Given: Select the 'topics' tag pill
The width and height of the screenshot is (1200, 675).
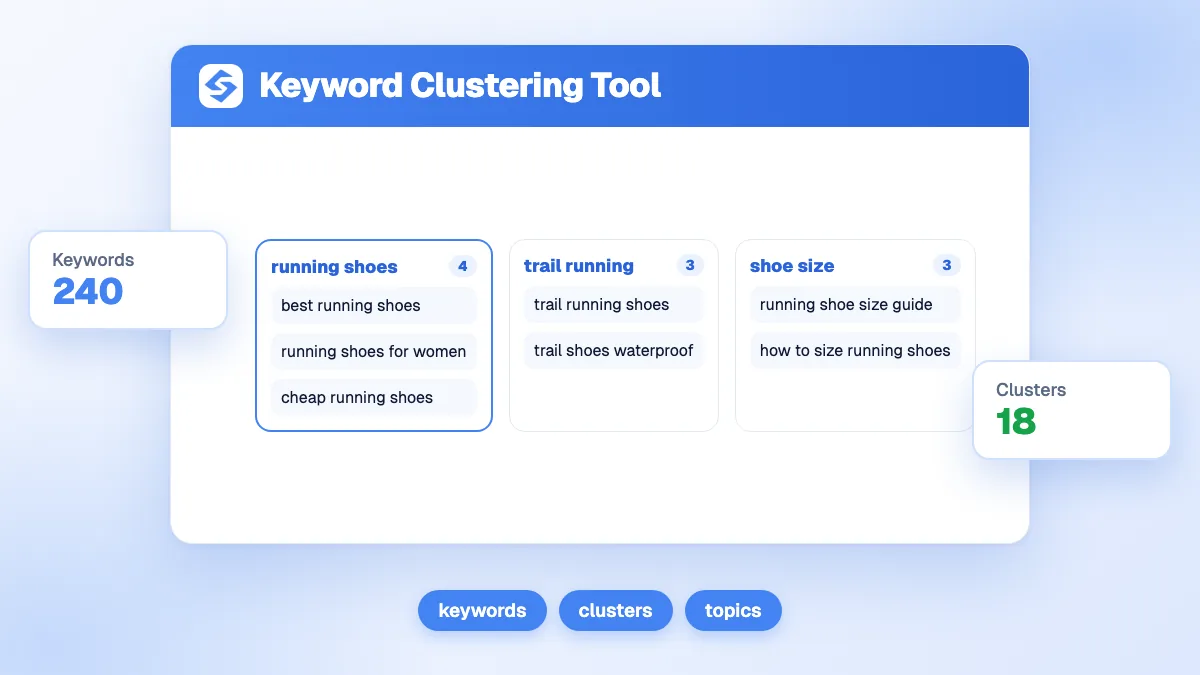Looking at the screenshot, I should pos(733,611).
